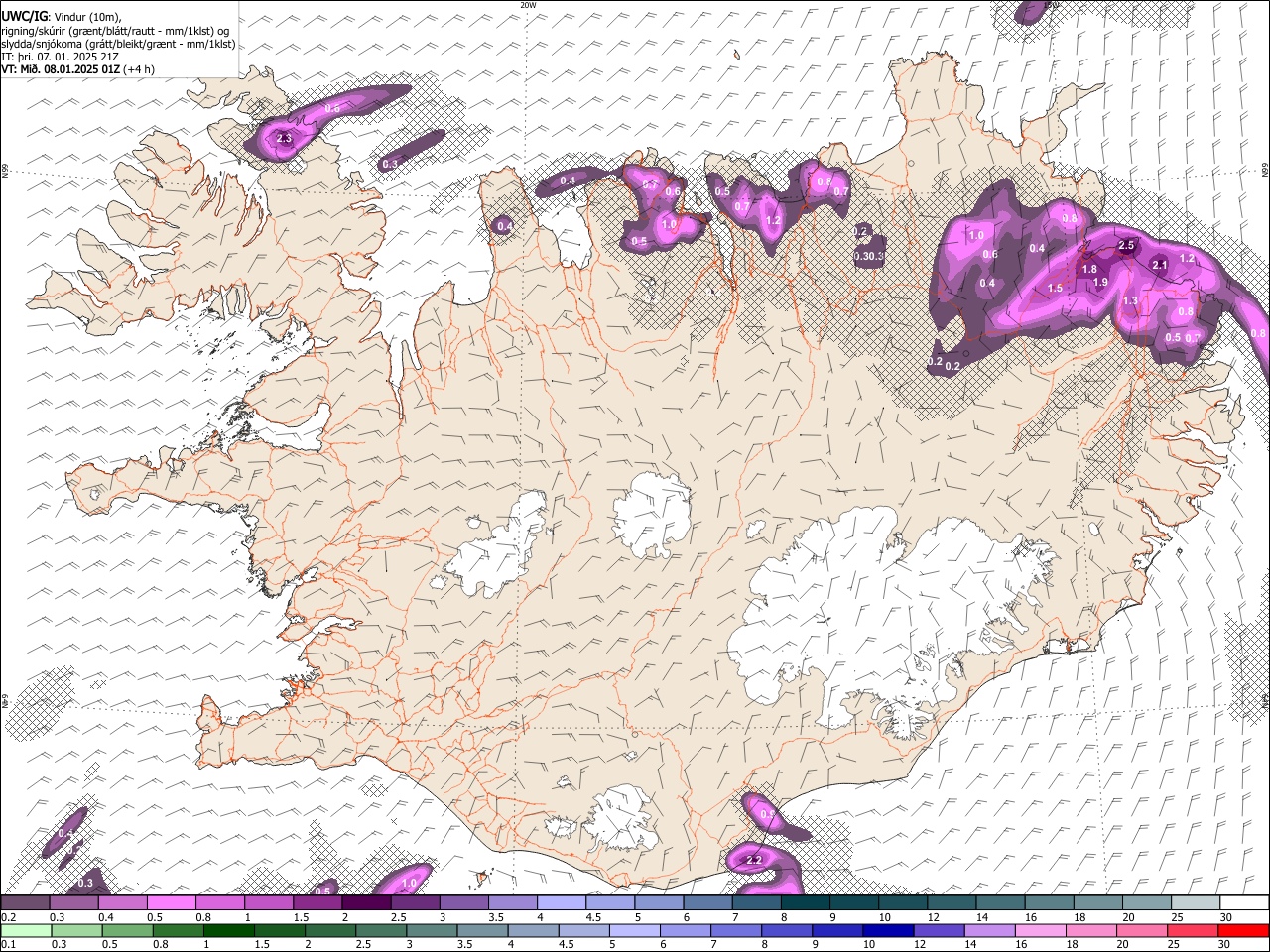Click the bright pink 0.5 swatch in the purple scale
Viewport: 1270px width, 952px height.
tap(171, 903)
